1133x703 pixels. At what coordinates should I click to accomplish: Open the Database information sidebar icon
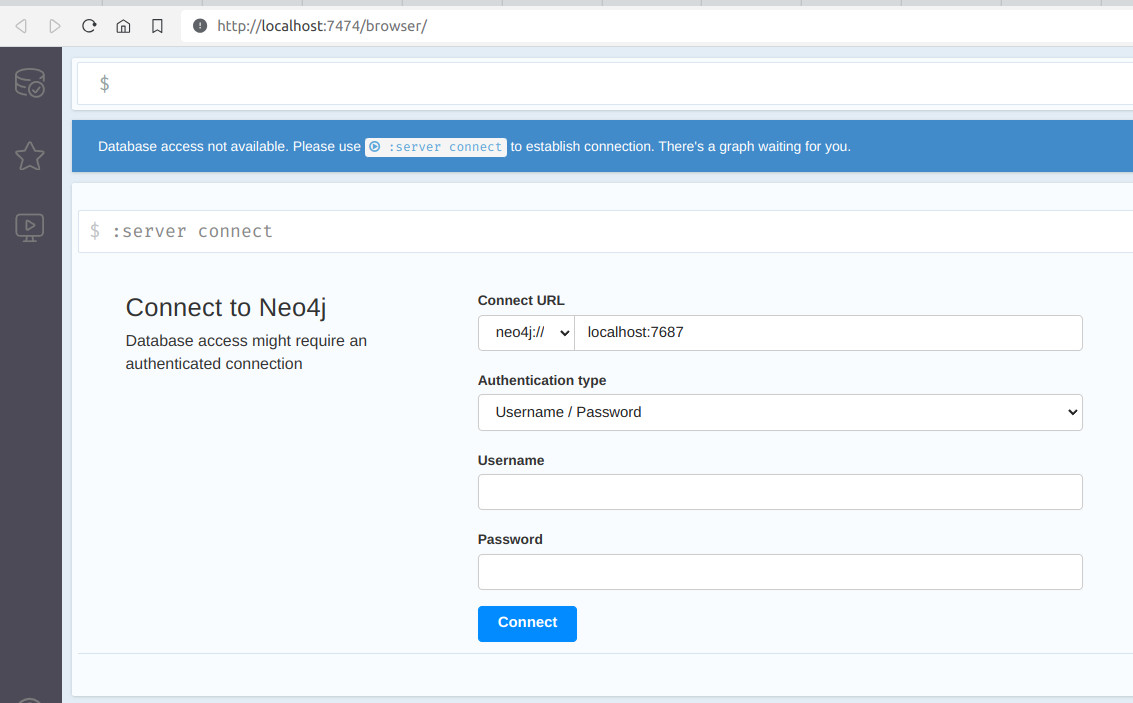[x=30, y=82]
